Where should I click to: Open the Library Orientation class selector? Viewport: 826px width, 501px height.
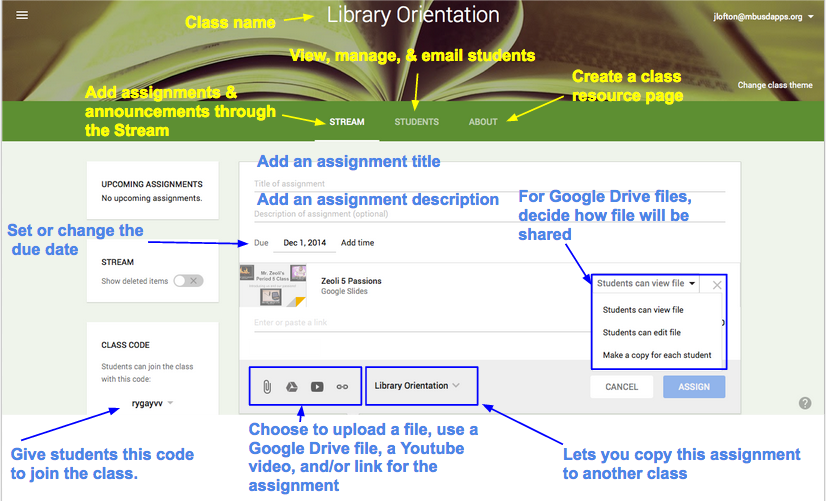(x=417, y=386)
